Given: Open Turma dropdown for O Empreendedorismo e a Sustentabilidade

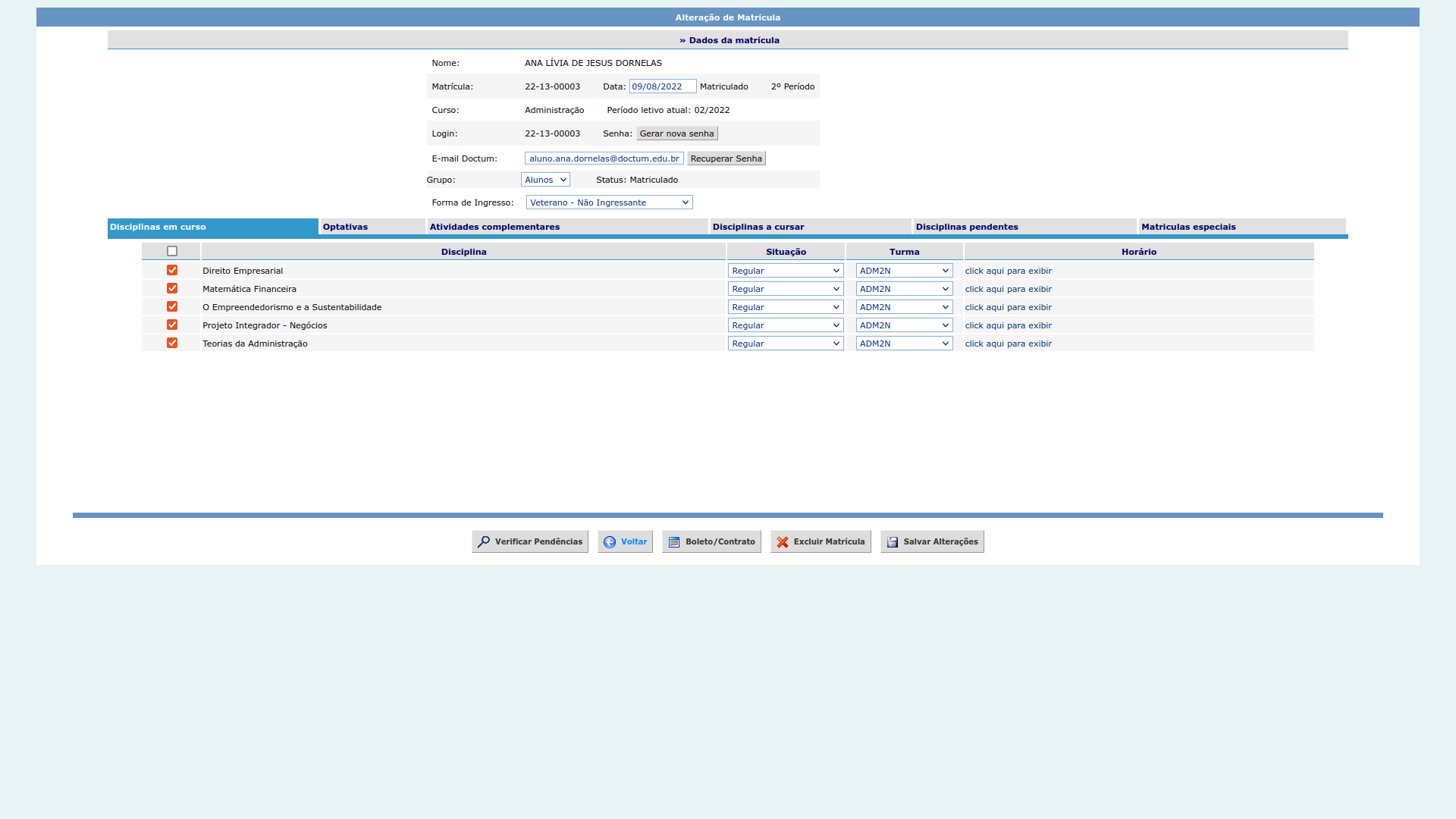Looking at the screenshot, I should [904, 307].
